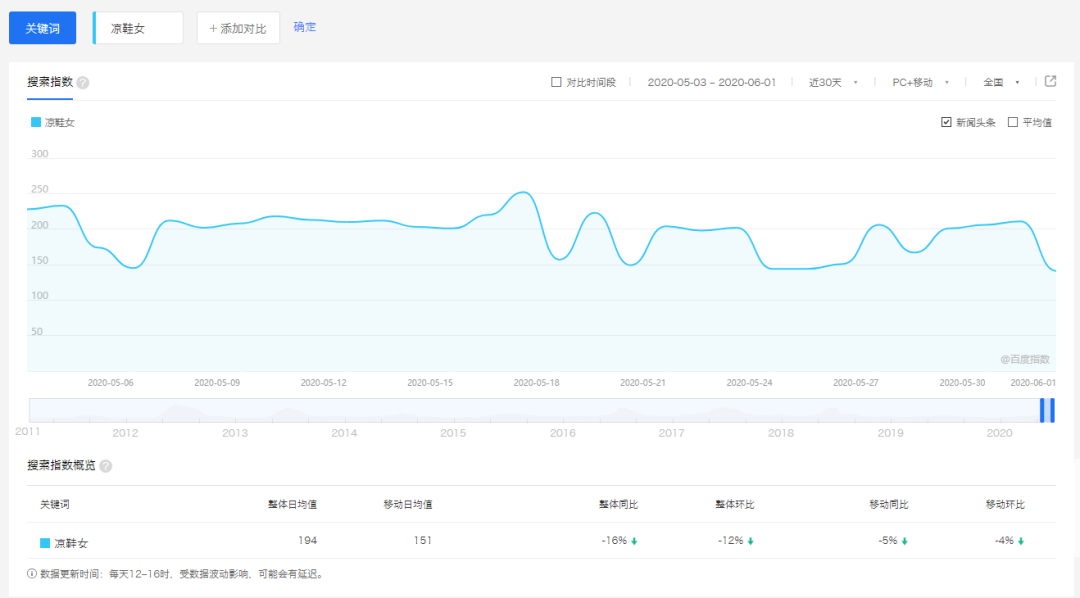Click the 确定 link
The image size is (1080, 598).
click(x=304, y=27)
